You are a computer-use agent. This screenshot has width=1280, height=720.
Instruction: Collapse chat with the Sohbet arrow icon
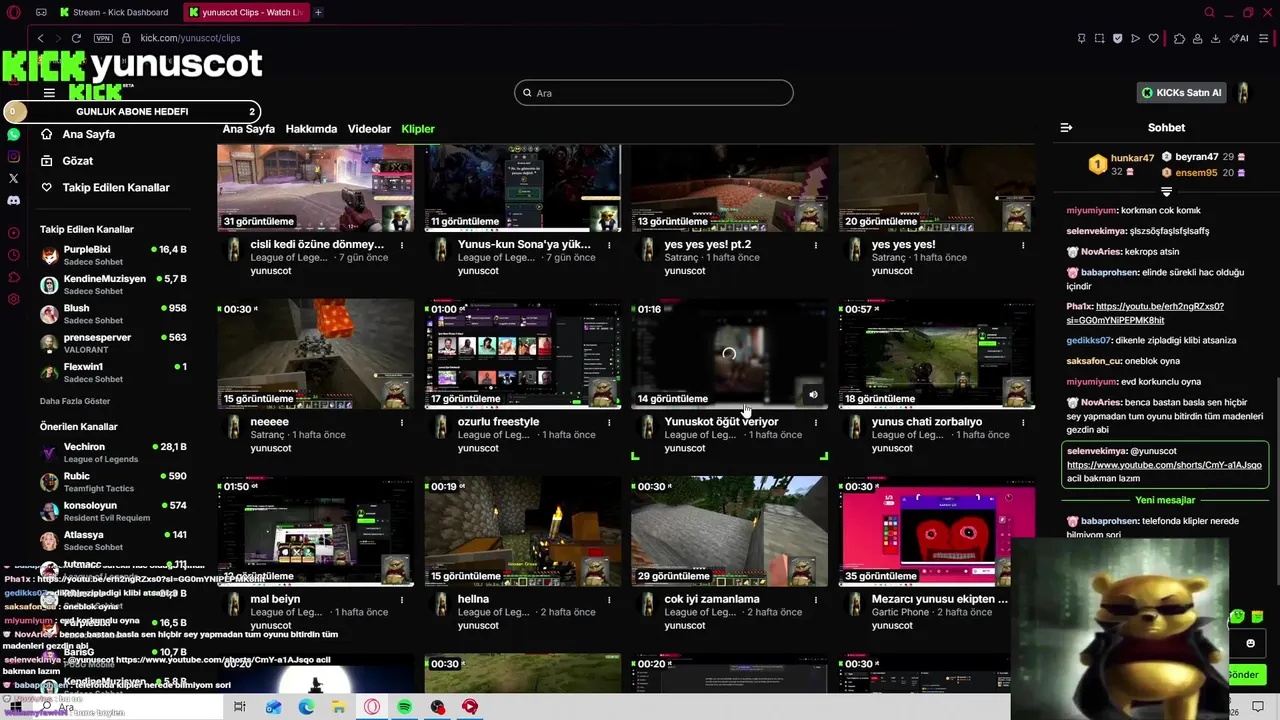click(1066, 127)
